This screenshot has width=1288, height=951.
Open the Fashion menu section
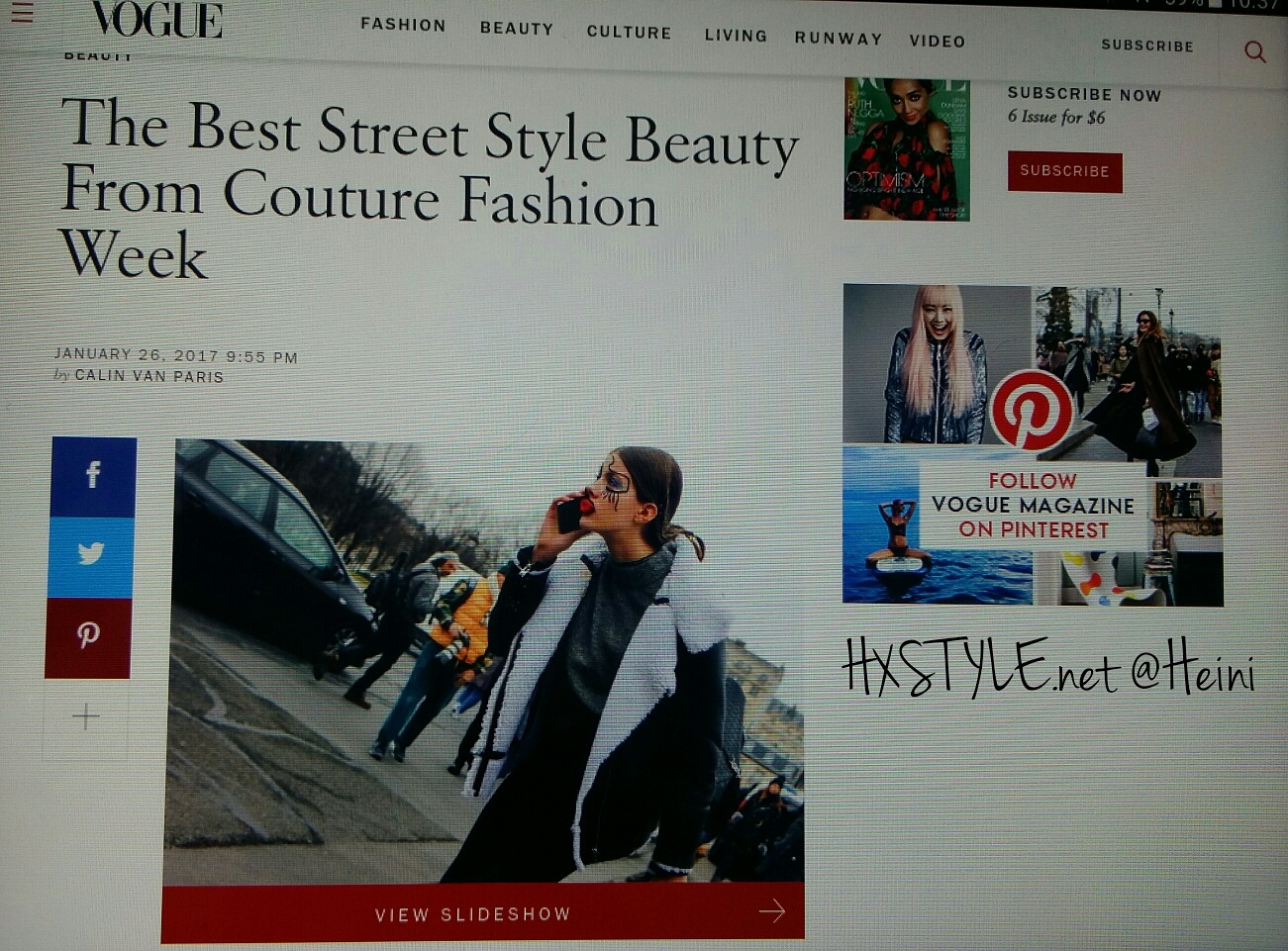(x=403, y=25)
